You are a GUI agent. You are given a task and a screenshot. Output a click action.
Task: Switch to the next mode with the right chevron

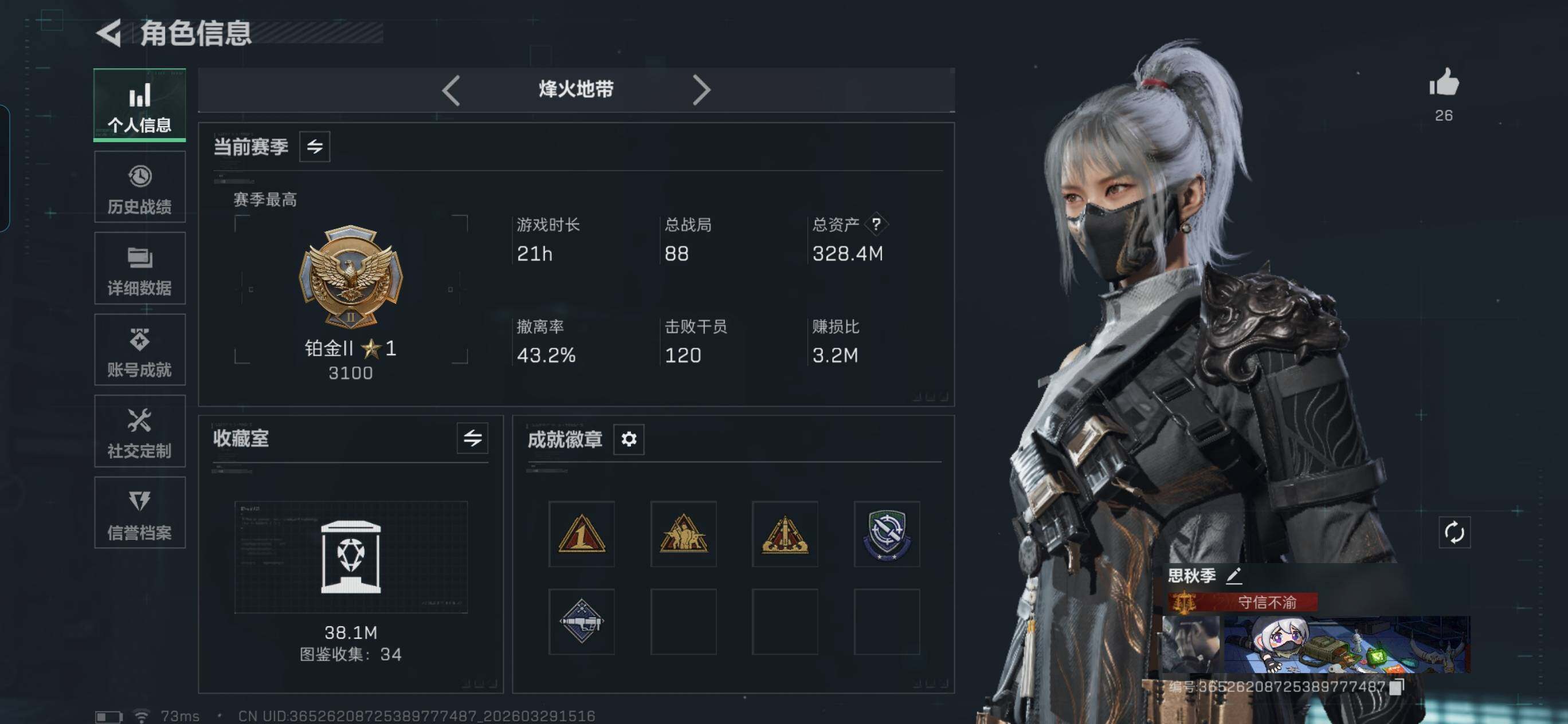(x=701, y=90)
